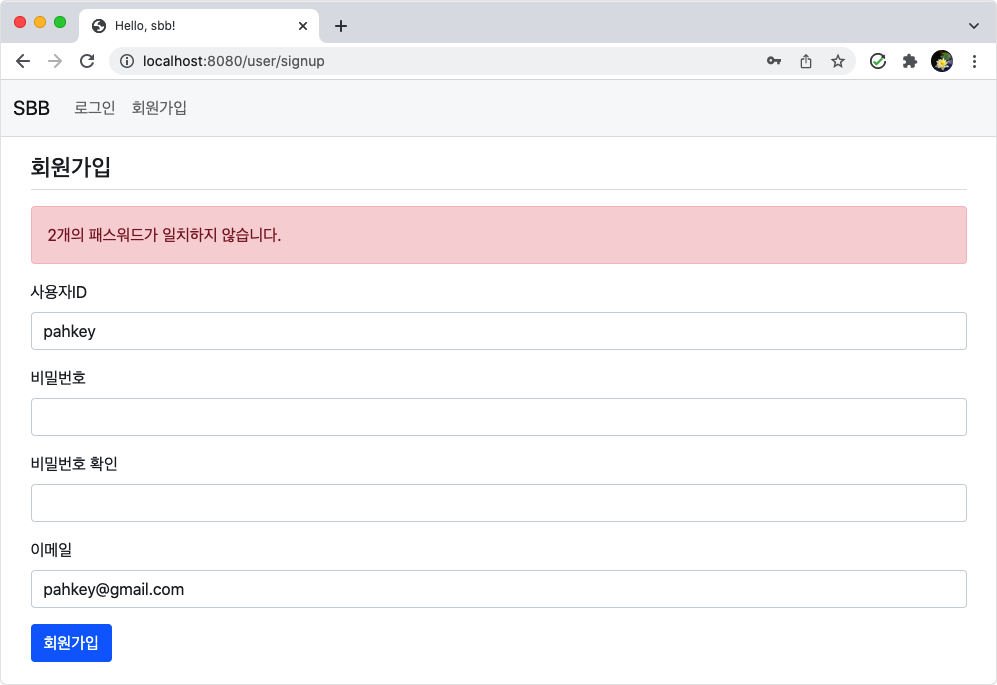
Task: Click the 이메일 label
Action: (x=52, y=550)
